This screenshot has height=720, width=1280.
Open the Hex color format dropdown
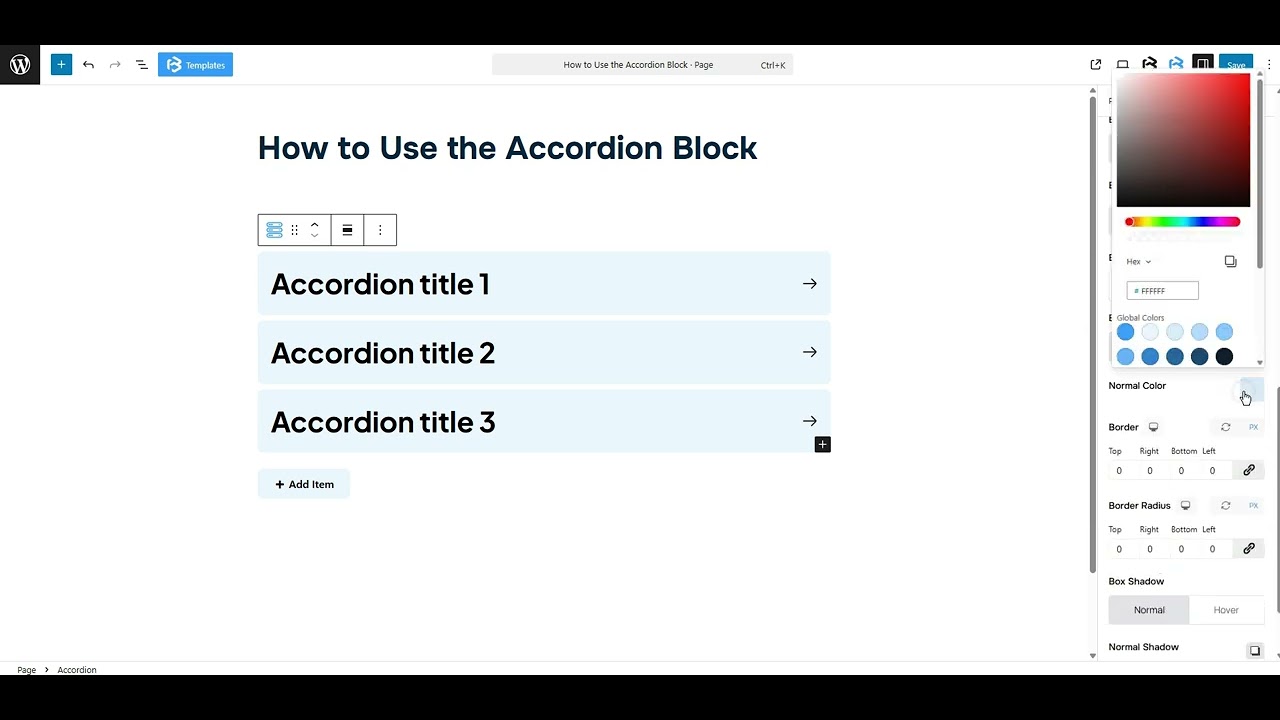[x=1138, y=261]
